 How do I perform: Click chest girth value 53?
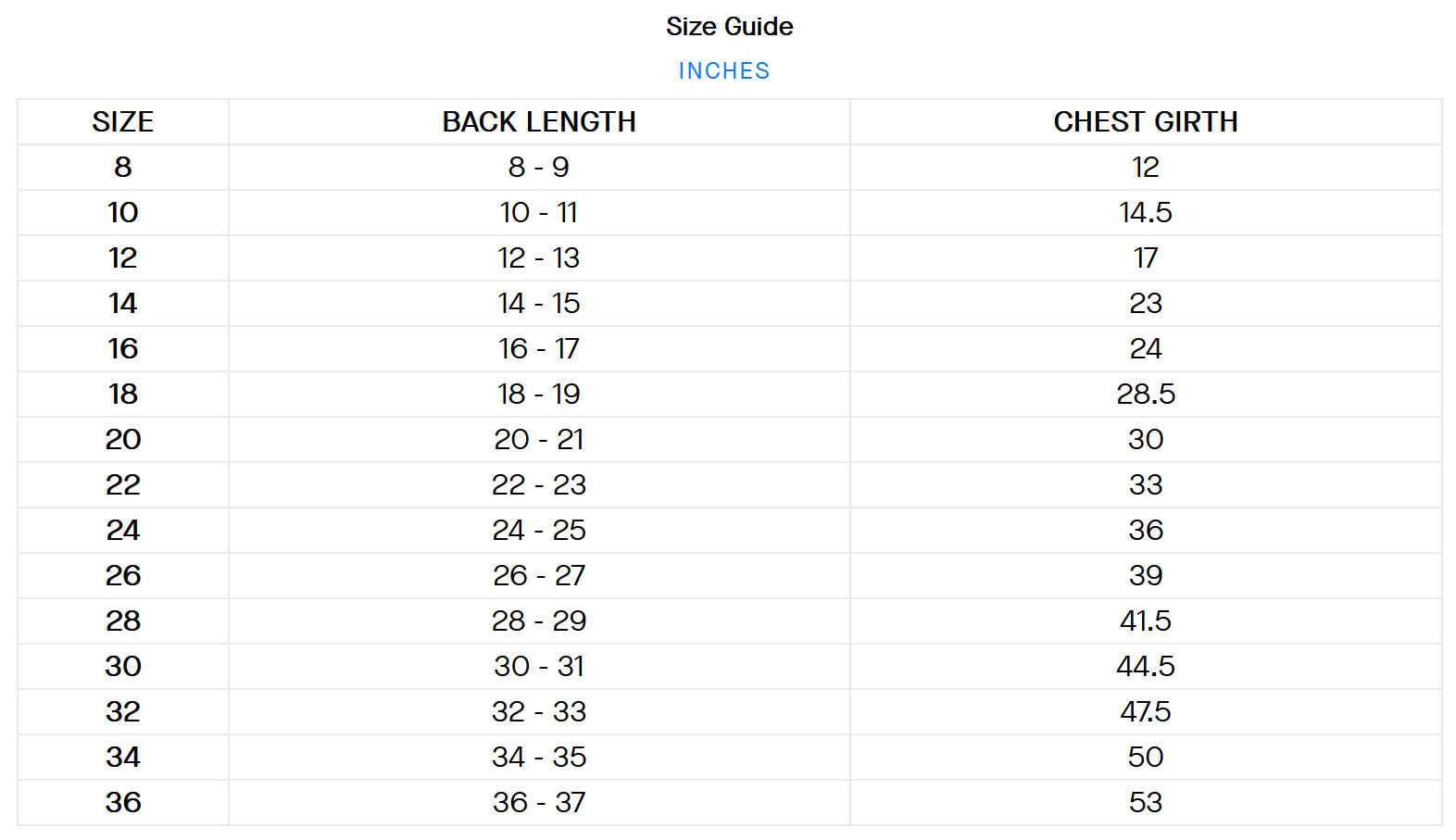pos(1146,803)
